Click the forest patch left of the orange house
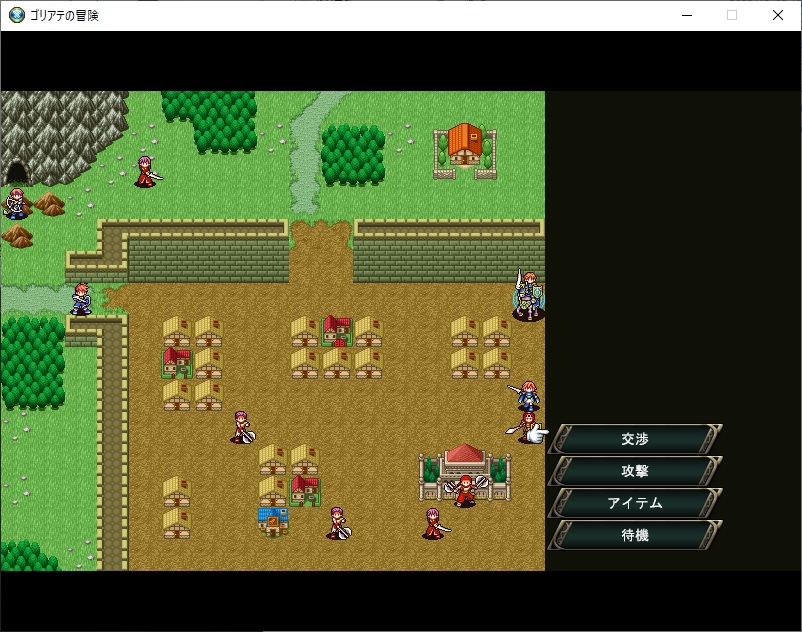 tap(353, 155)
